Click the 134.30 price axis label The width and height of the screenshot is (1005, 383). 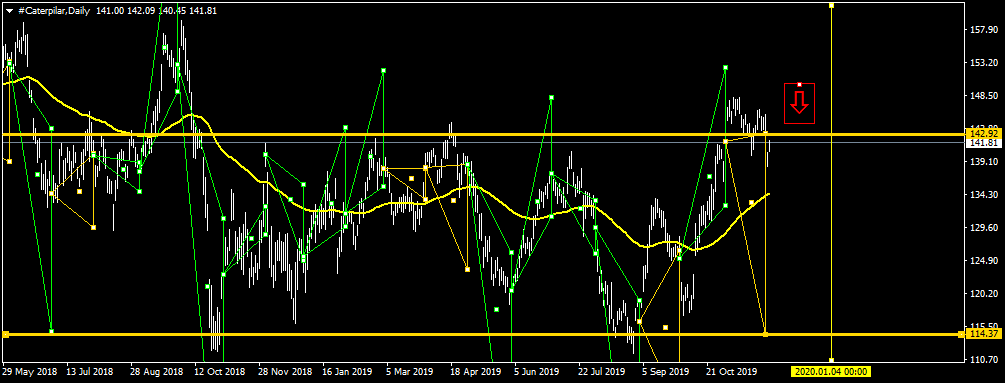985,195
